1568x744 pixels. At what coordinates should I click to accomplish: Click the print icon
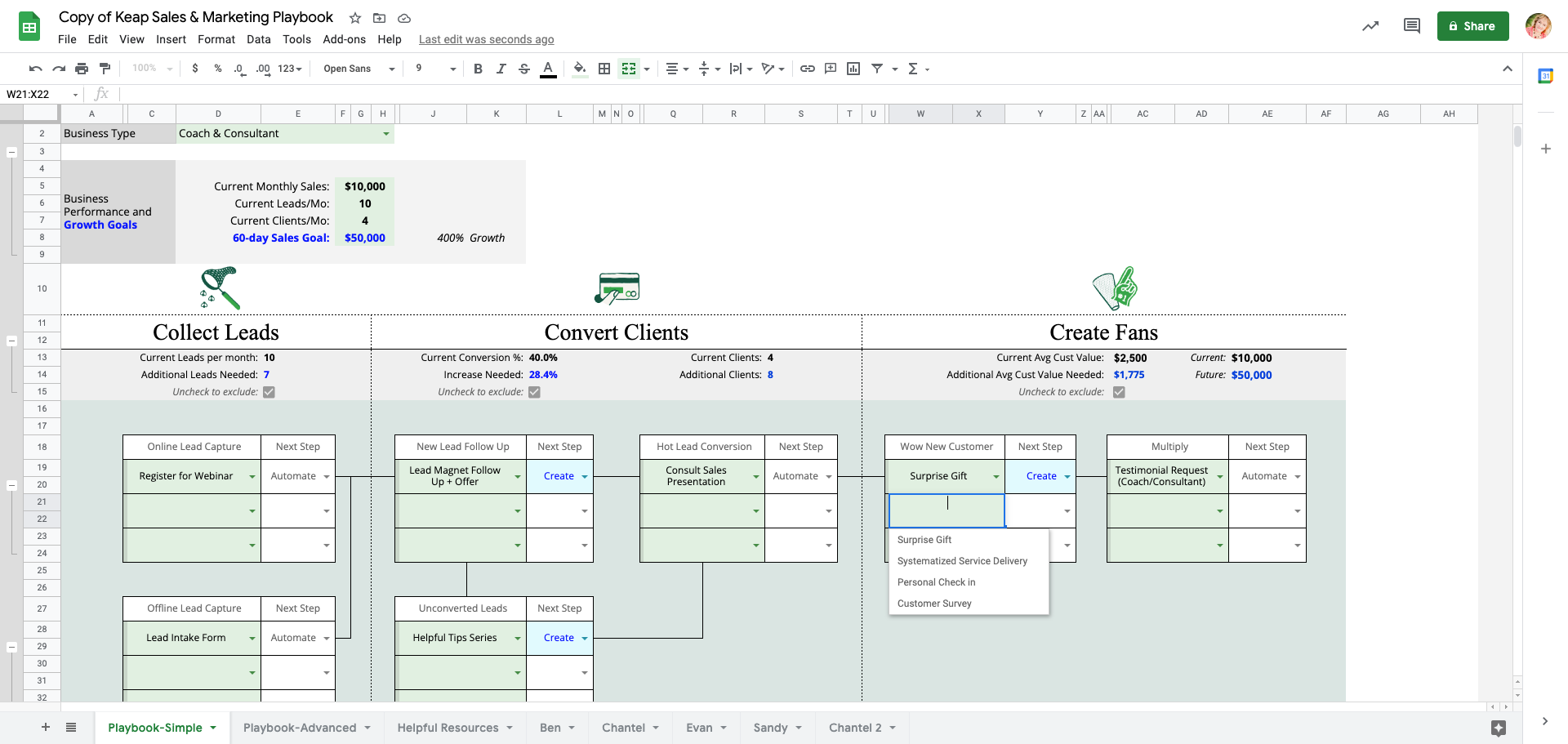tap(82, 69)
